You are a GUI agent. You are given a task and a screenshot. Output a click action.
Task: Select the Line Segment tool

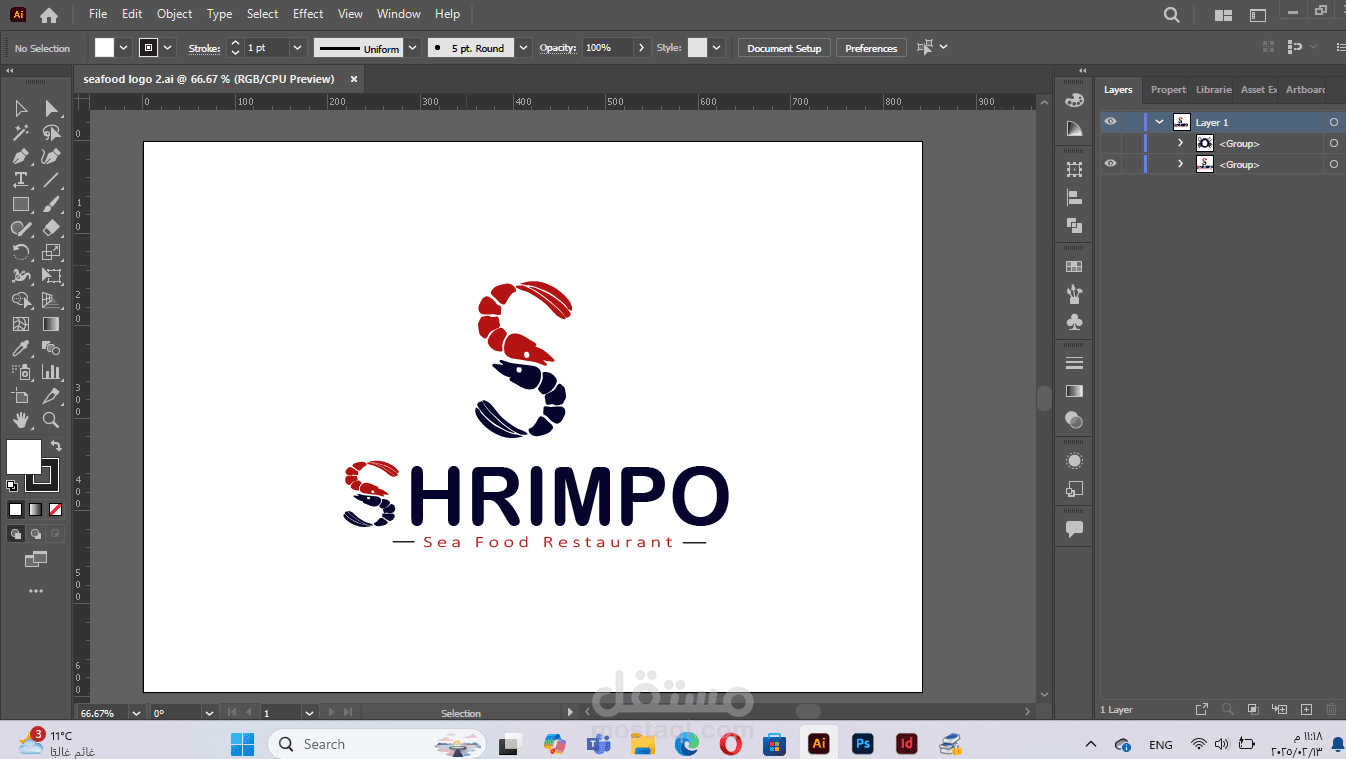pyautogui.click(x=52, y=180)
